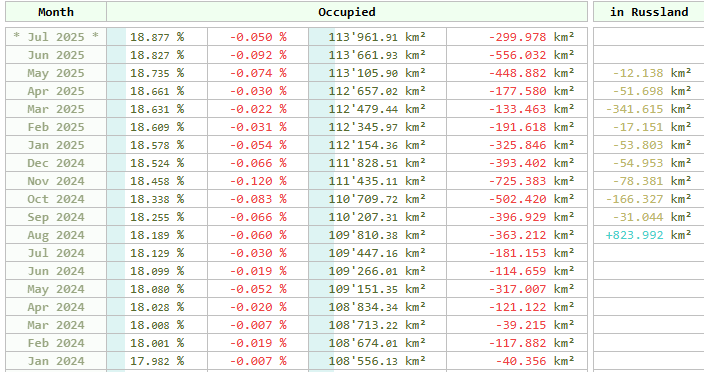704x372 pixels.
Task: Click the 18.458 % occupied value
Action: click(157, 181)
